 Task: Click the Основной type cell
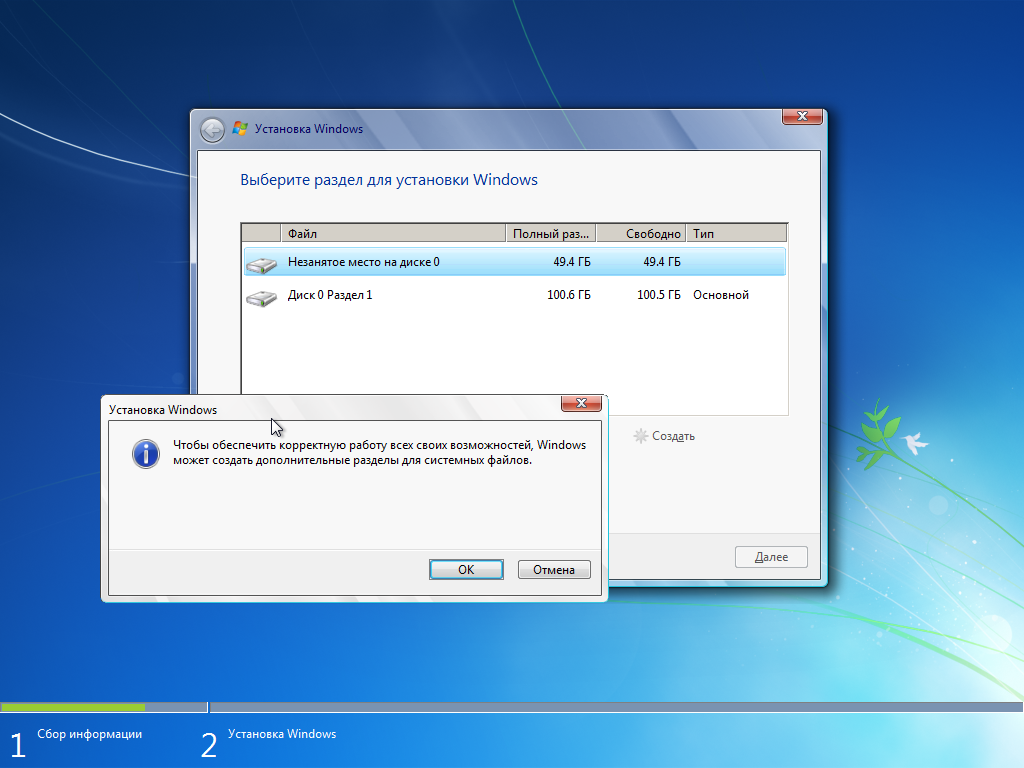coord(721,295)
